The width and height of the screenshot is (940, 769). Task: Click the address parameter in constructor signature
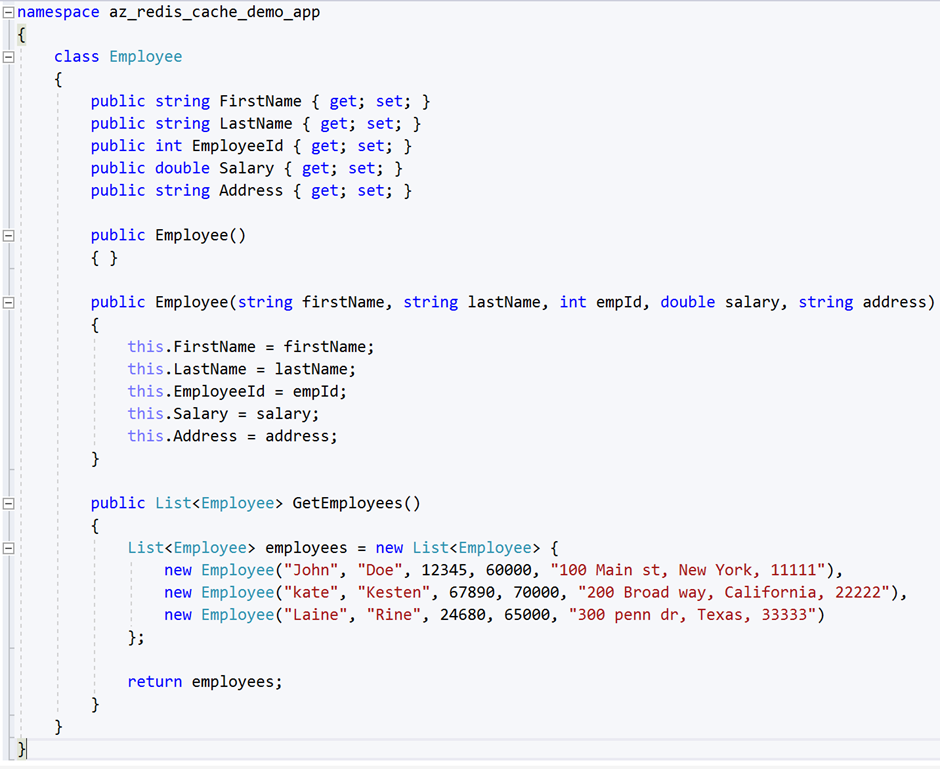pyautogui.click(x=894, y=302)
